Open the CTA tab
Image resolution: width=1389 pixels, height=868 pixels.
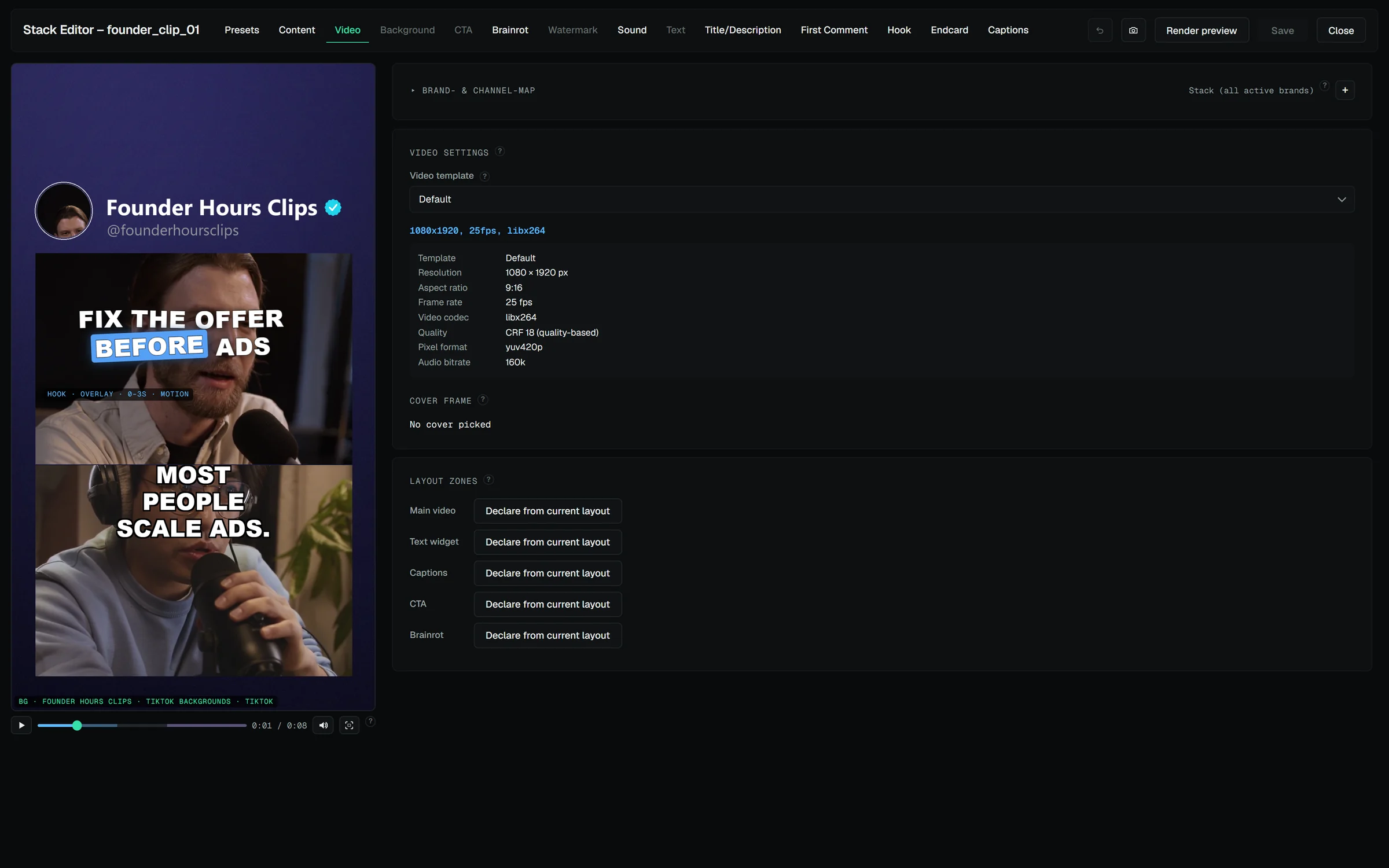[463, 30]
